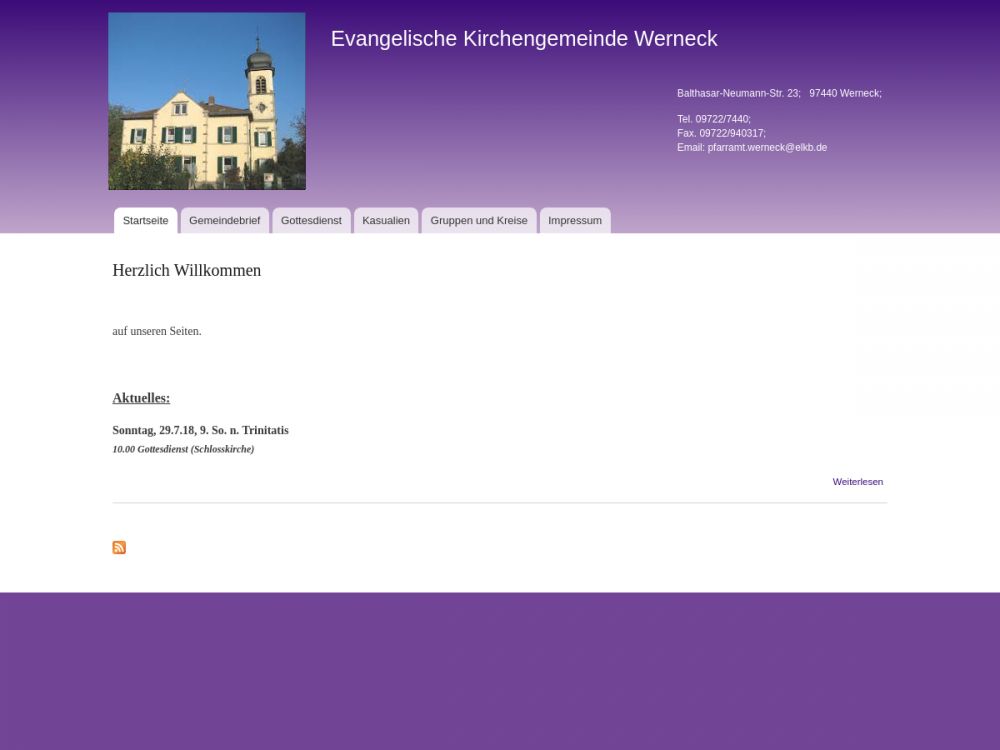Click the Herzlich Willkommen heading
Viewport: 1000px width, 750px height.
(187, 271)
